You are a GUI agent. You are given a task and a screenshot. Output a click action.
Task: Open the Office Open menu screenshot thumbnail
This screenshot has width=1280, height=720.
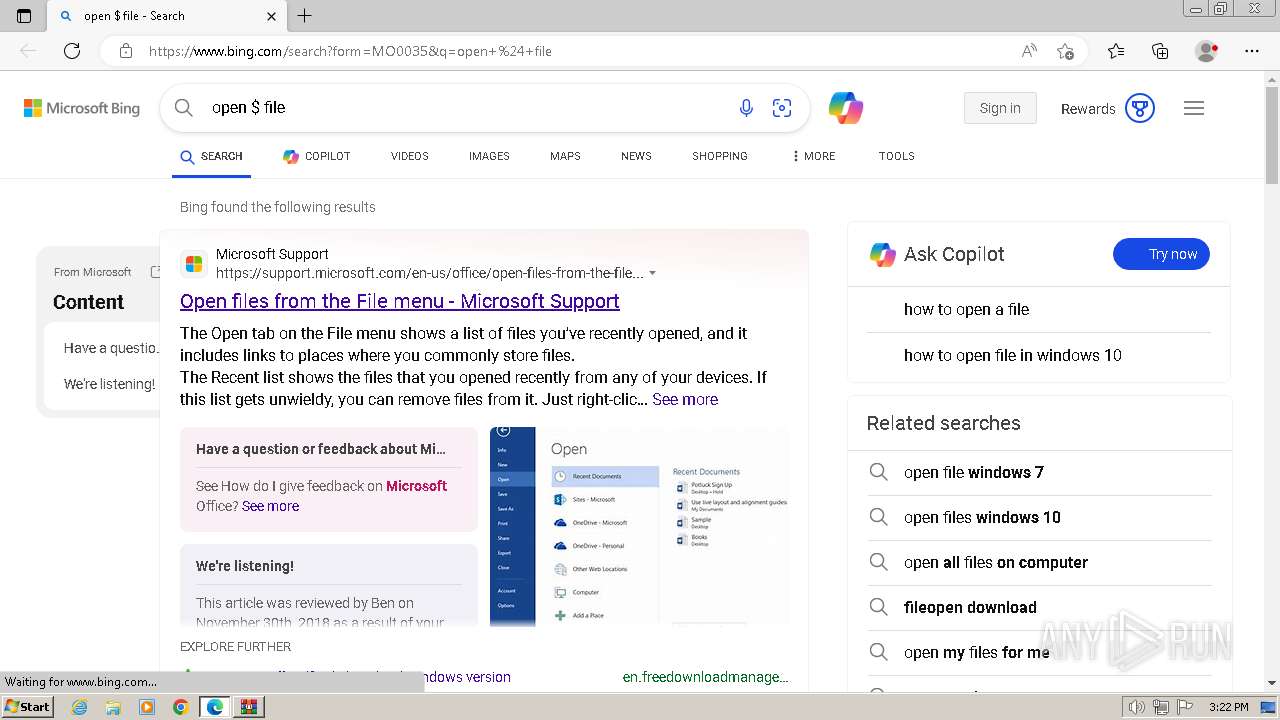(x=640, y=527)
